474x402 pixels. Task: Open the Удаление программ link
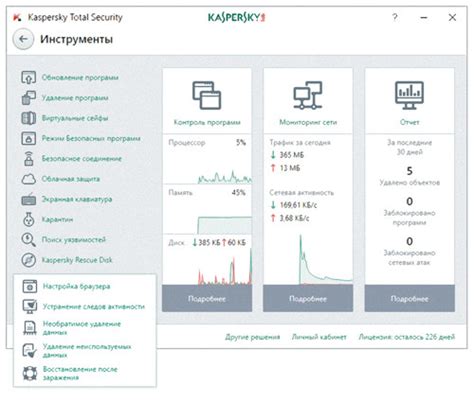pyautogui.click(x=75, y=98)
